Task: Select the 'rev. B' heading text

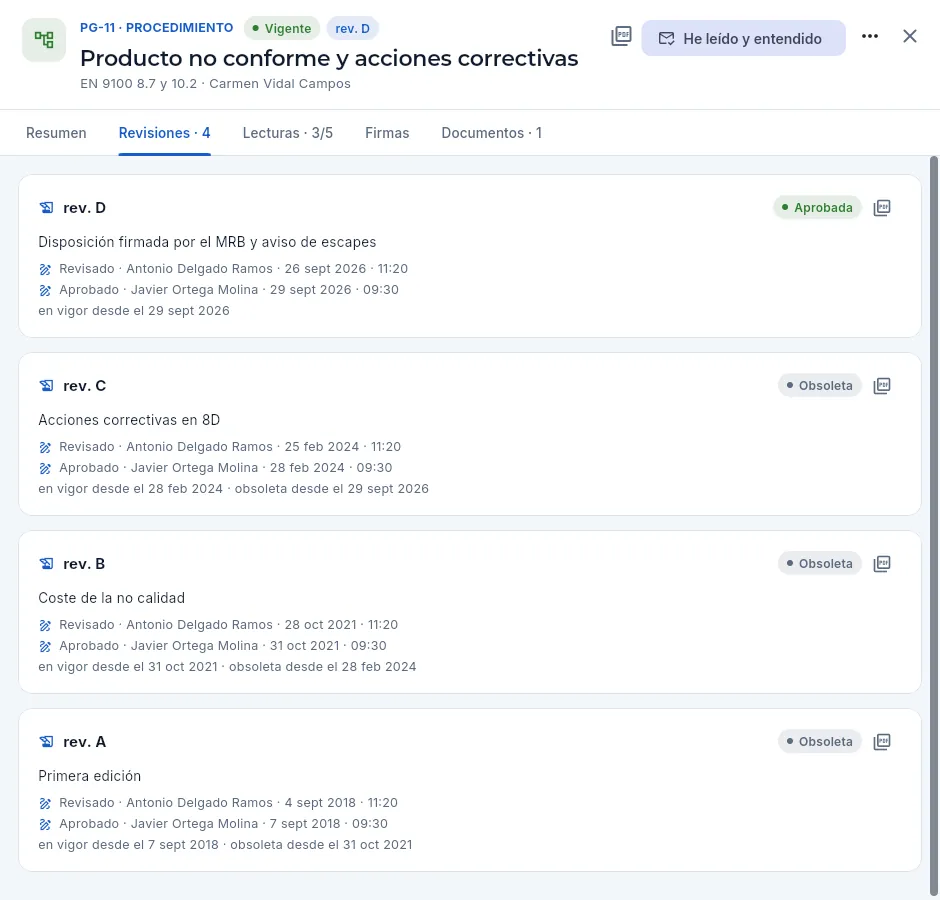Action: [x=84, y=564]
